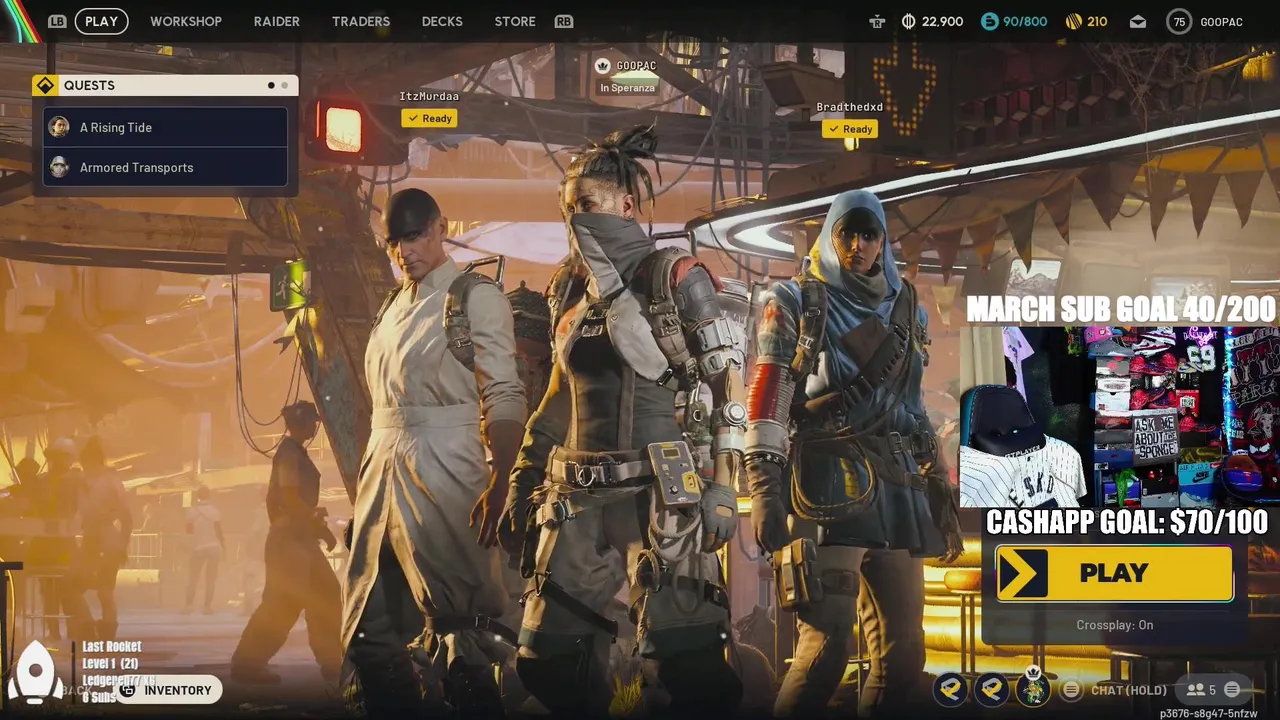Click ItzMurdaa's Ready status badge
The height and width of the screenshot is (720, 1280).
(x=430, y=118)
